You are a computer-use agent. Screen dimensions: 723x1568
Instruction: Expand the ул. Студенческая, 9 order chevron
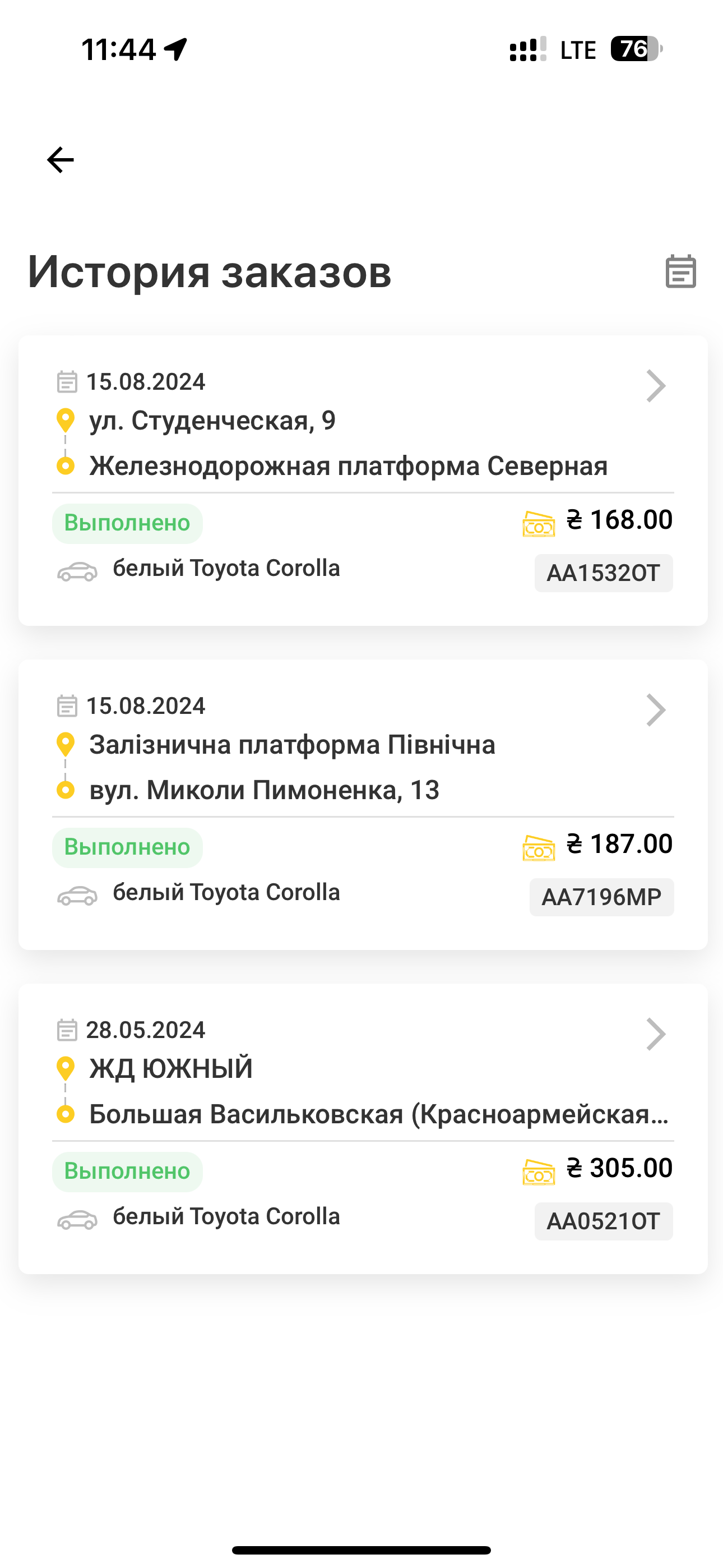coord(655,386)
